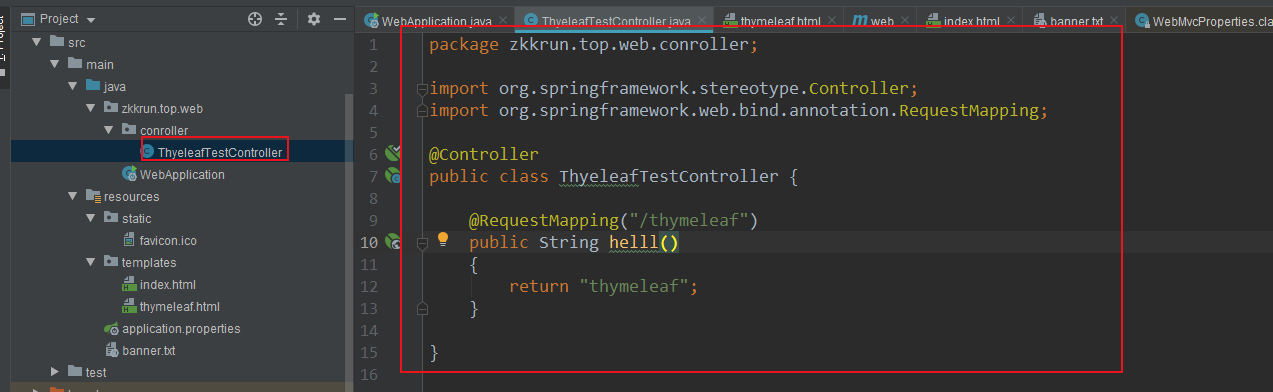Click the request mapping gutter icon on line 10

(x=394, y=241)
